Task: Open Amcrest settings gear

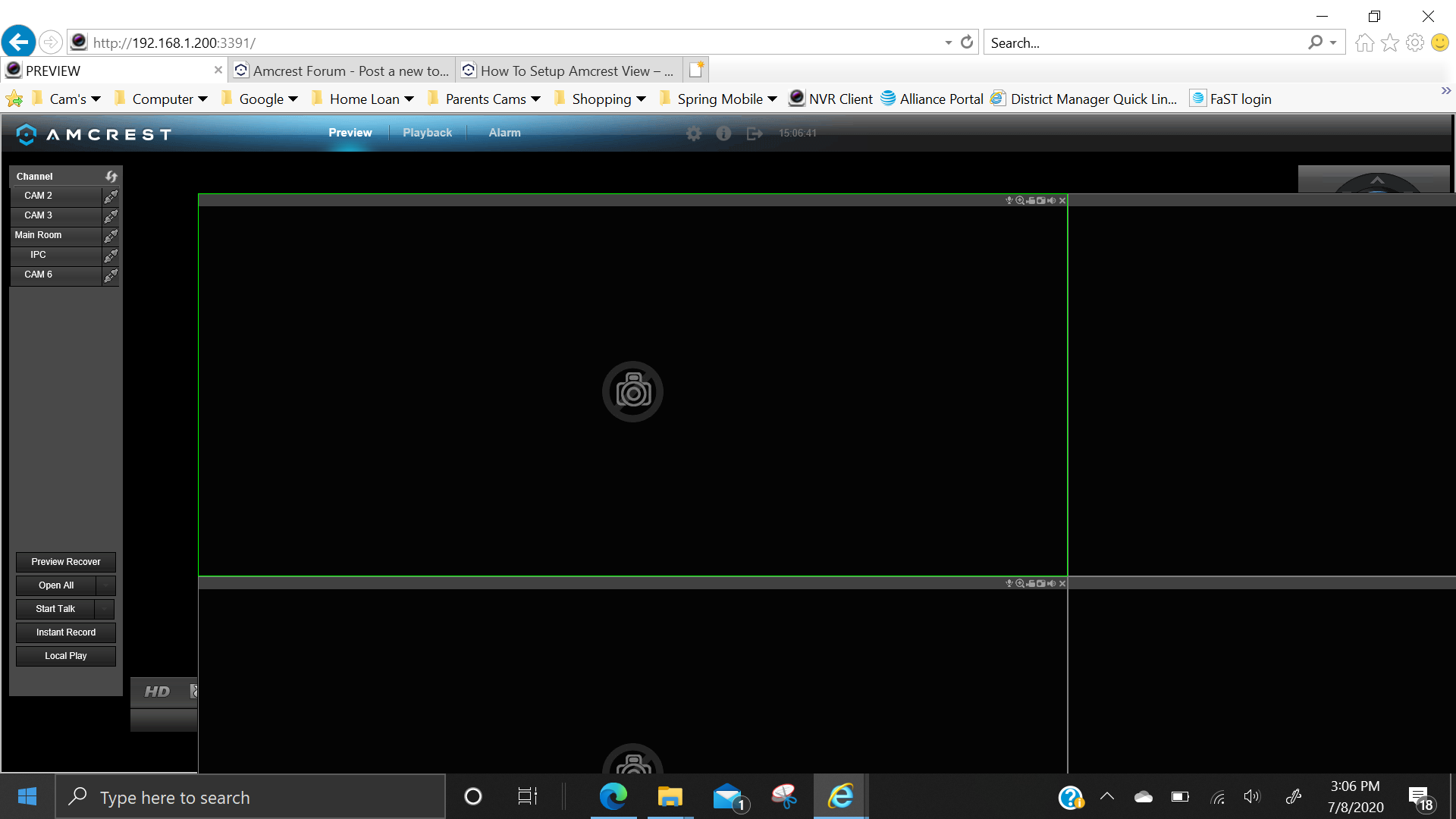Action: (694, 133)
